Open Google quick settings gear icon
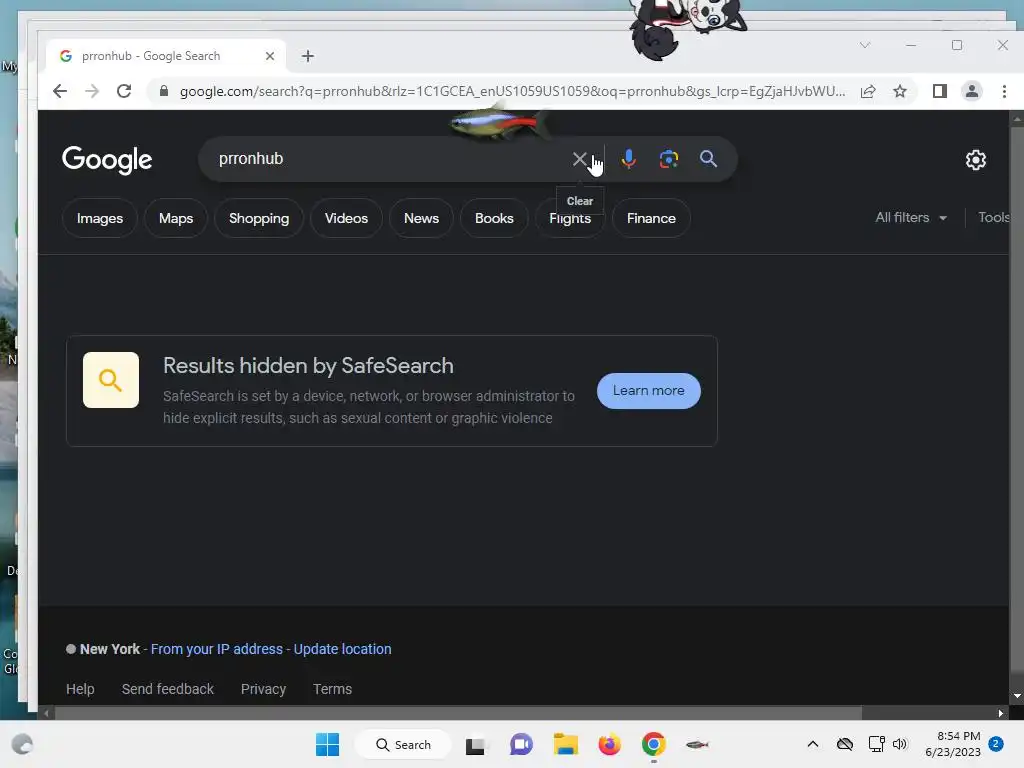 976,160
